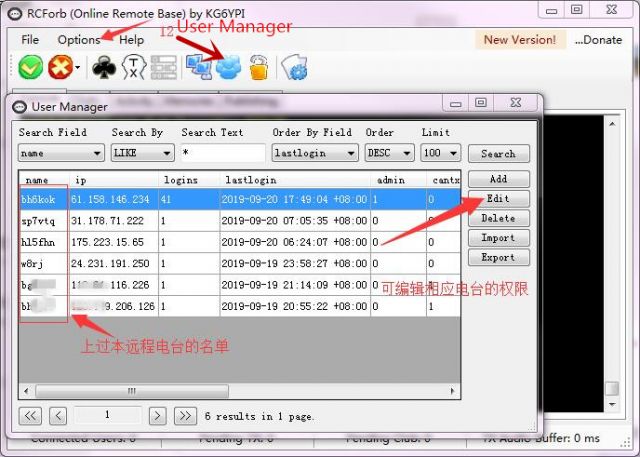Go to first page with << button

coord(30,416)
